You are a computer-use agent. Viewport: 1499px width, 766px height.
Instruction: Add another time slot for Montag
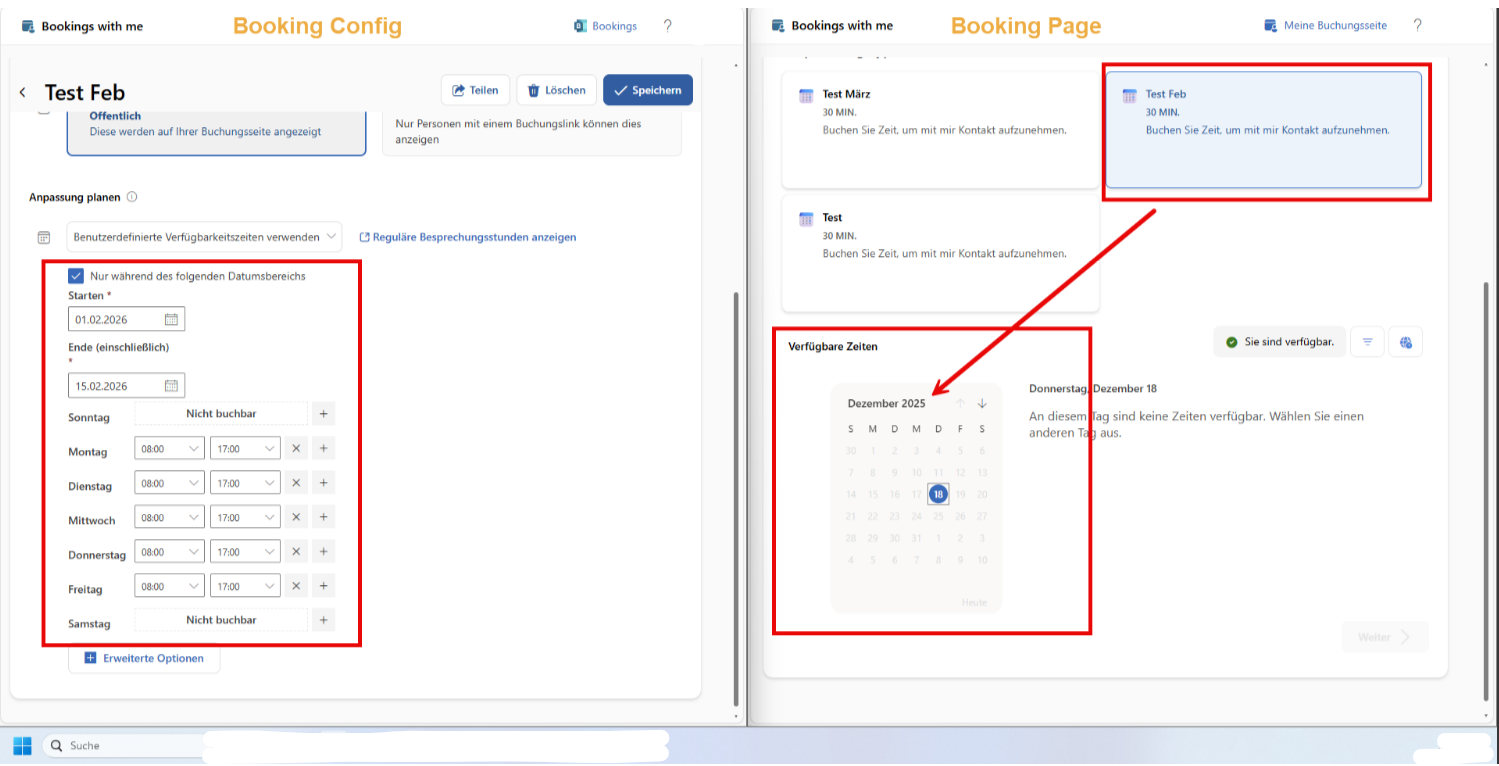pyautogui.click(x=323, y=449)
